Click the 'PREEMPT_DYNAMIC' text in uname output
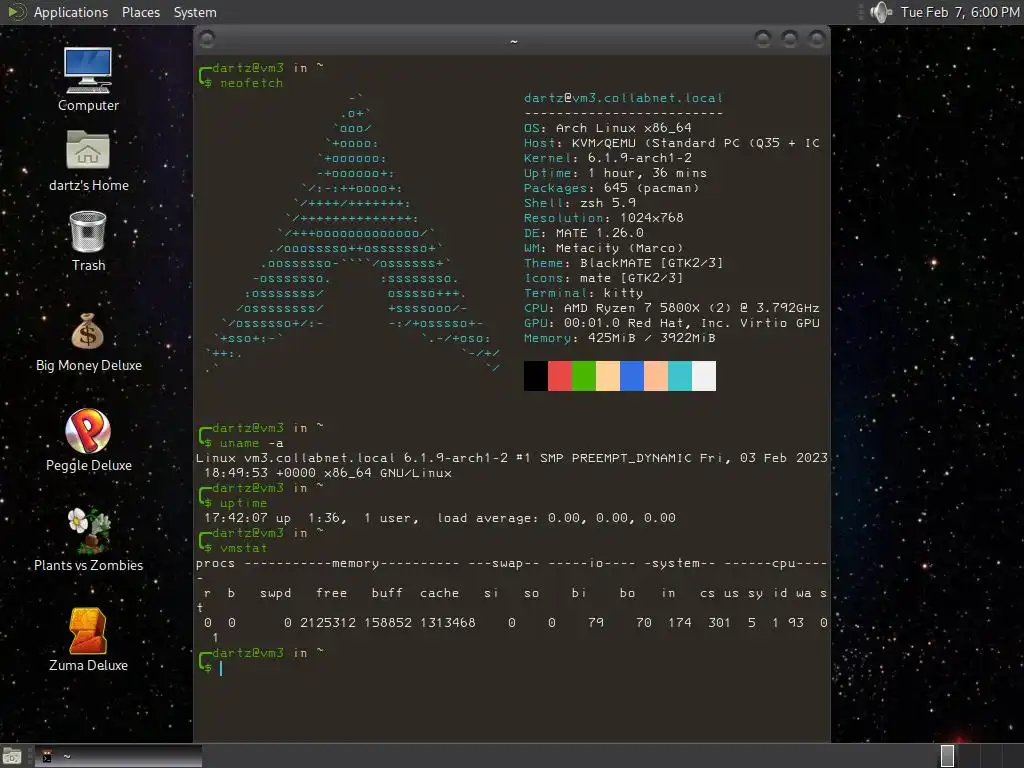The width and height of the screenshot is (1024, 768). click(x=632, y=458)
